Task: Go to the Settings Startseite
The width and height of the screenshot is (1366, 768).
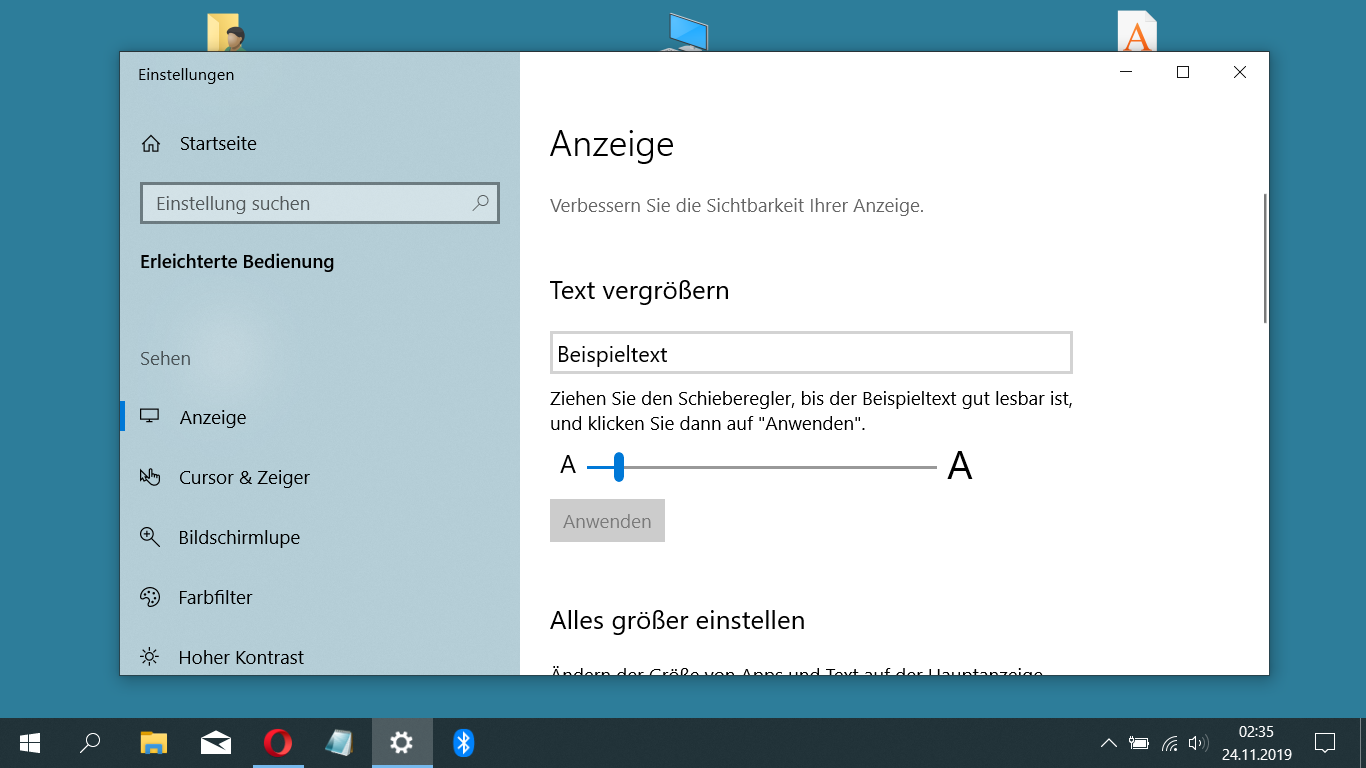Action: click(x=217, y=143)
